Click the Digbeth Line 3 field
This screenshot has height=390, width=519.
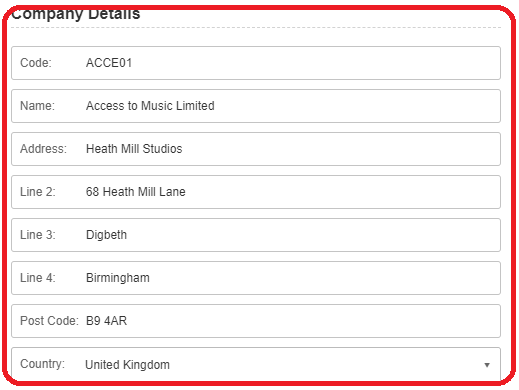tap(256, 235)
